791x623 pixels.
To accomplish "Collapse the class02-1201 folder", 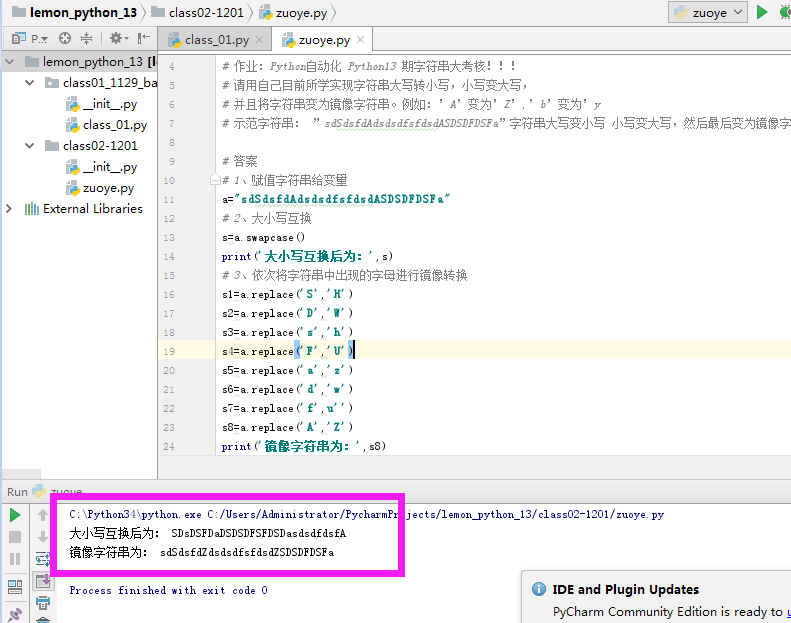I will pos(32,146).
